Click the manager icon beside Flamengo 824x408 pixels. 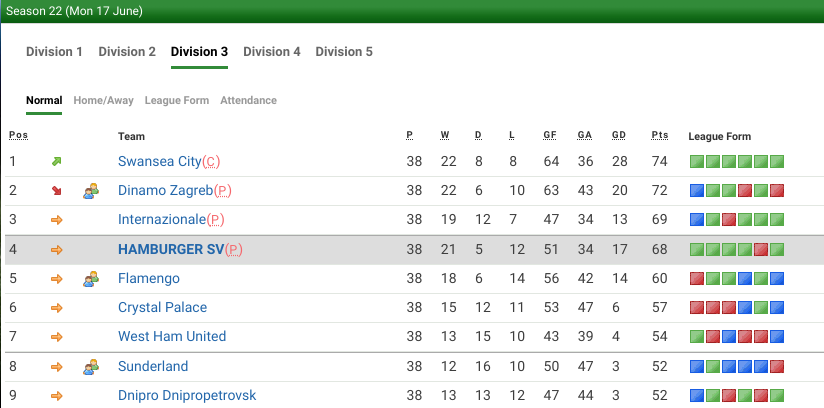(x=91, y=279)
